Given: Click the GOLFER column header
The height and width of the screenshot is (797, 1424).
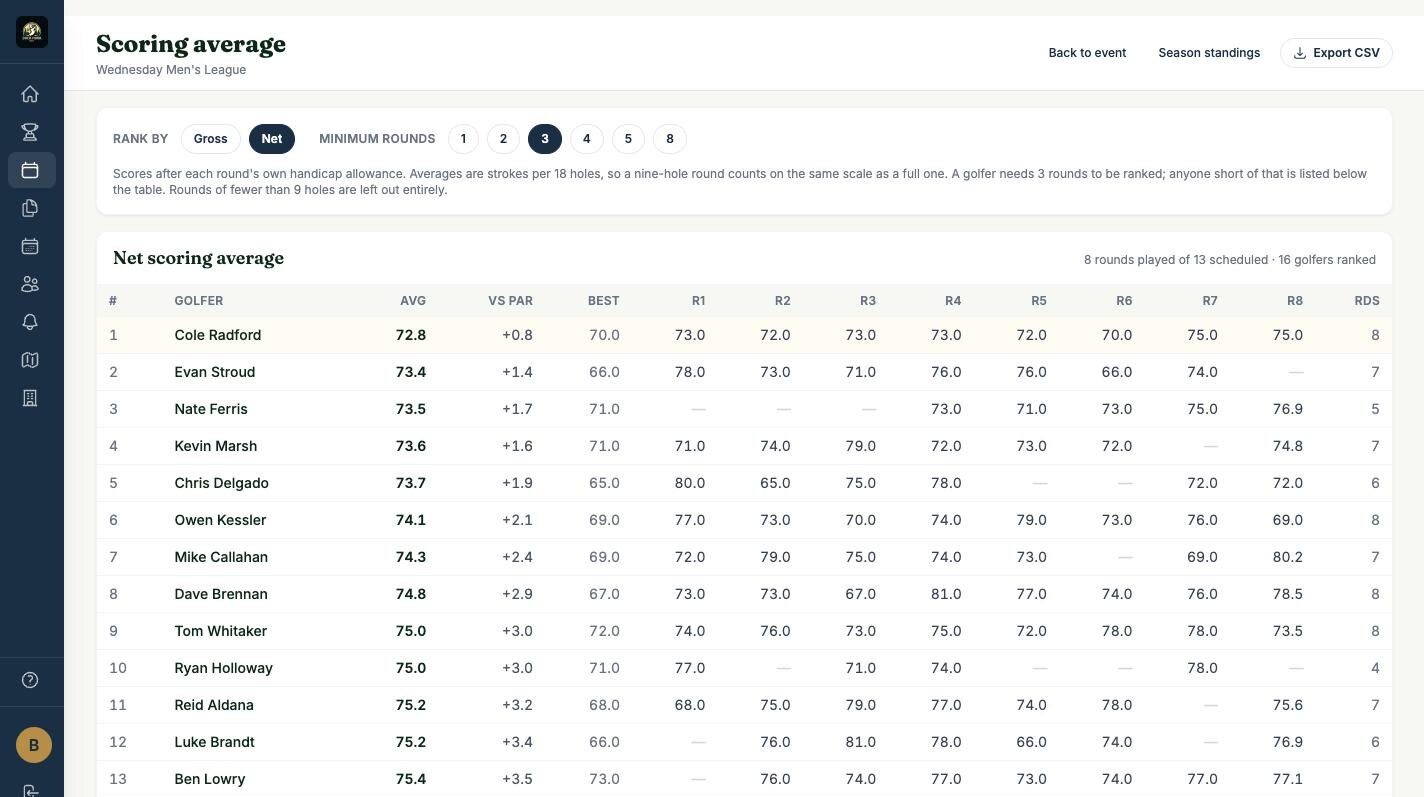Looking at the screenshot, I should coord(198,301).
